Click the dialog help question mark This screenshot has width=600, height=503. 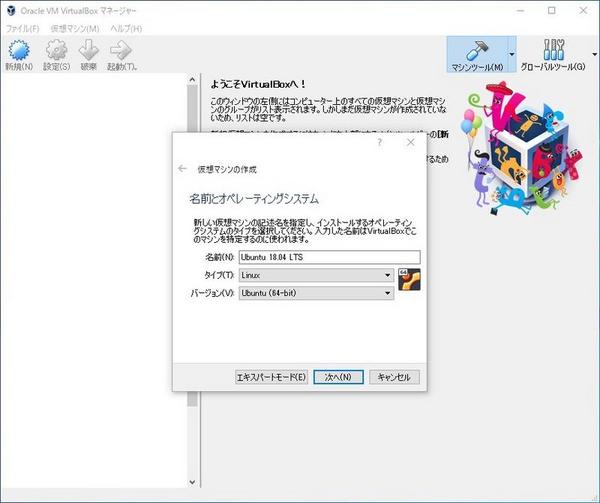(x=380, y=143)
